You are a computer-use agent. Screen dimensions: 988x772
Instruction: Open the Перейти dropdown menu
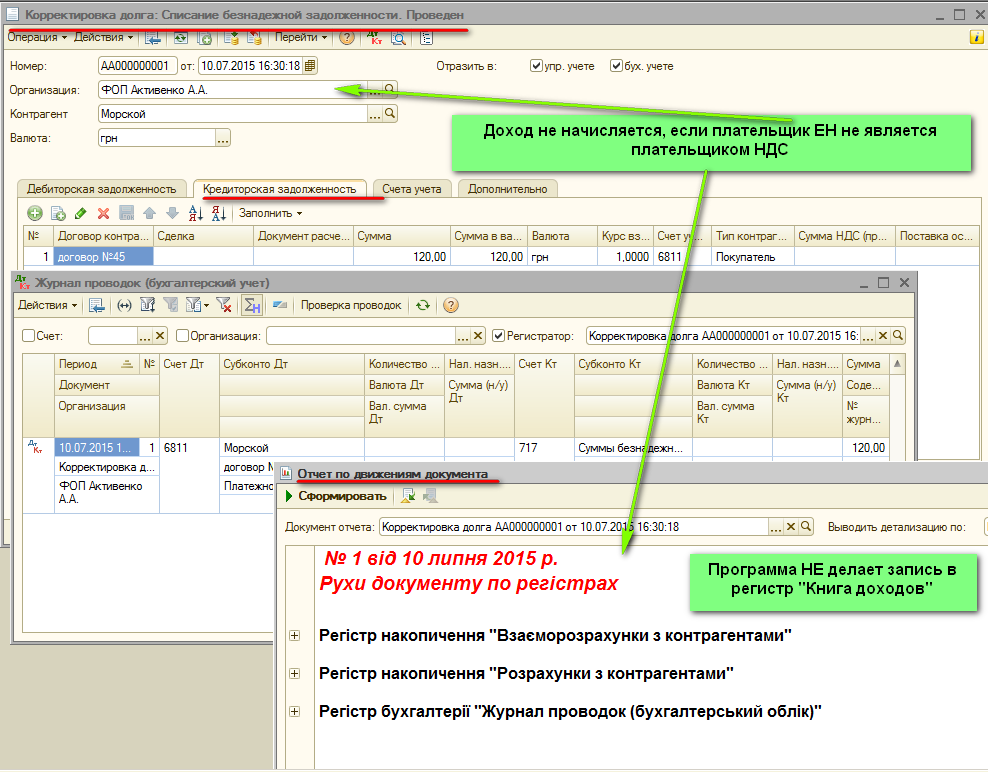[301, 37]
